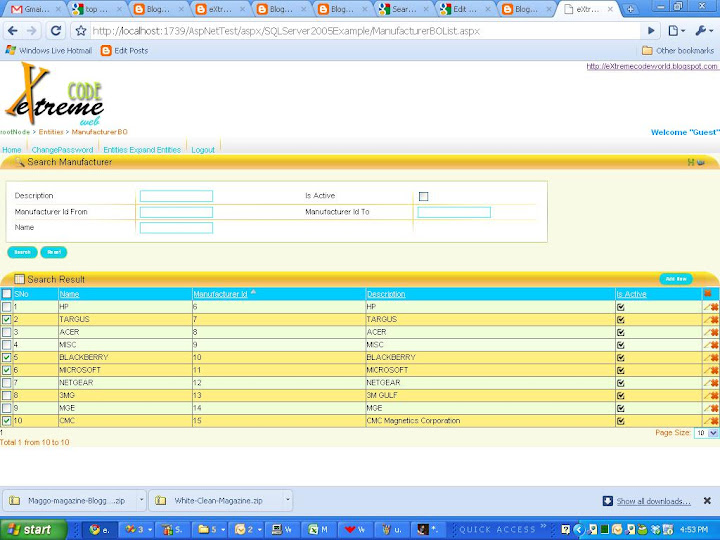
Task: Edit the MISC row with the pencil icon
Action: pyautogui.click(x=707, y=345)
